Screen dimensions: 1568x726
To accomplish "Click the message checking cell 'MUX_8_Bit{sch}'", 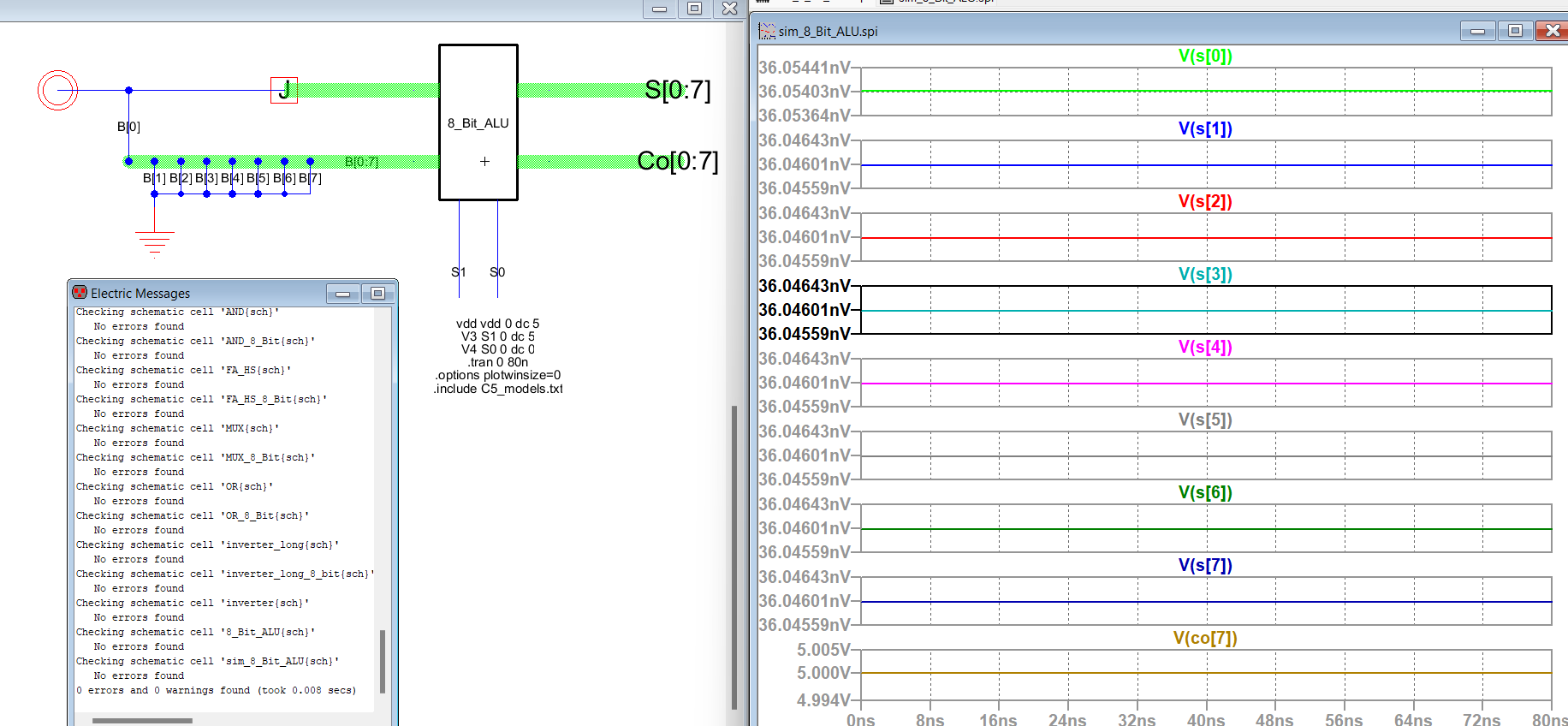I will [x=196, y=457].
